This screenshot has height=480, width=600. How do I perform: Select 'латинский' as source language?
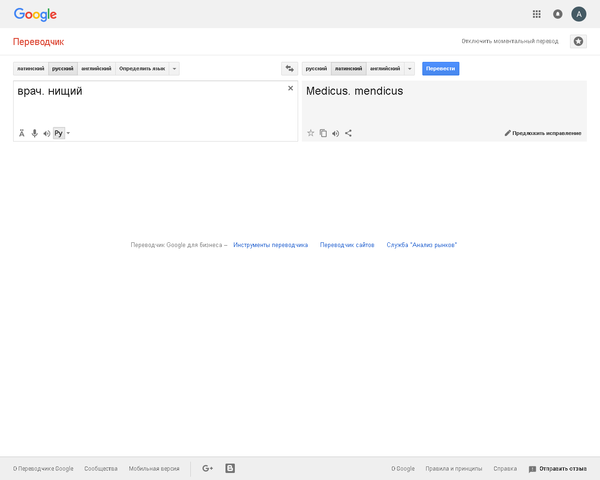31,69
